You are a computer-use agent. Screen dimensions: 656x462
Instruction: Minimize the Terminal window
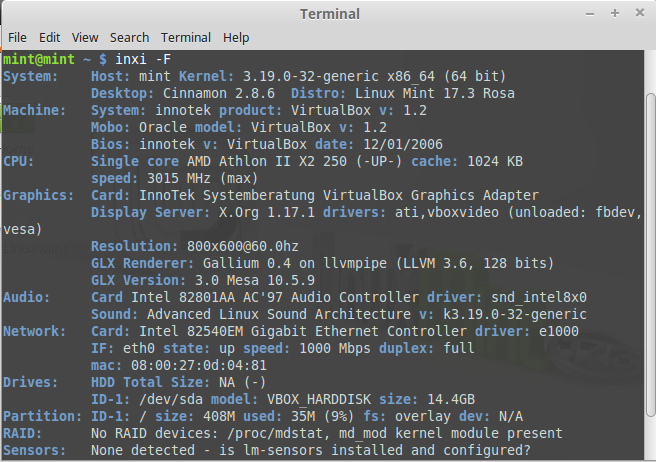[x=591, y=14]
